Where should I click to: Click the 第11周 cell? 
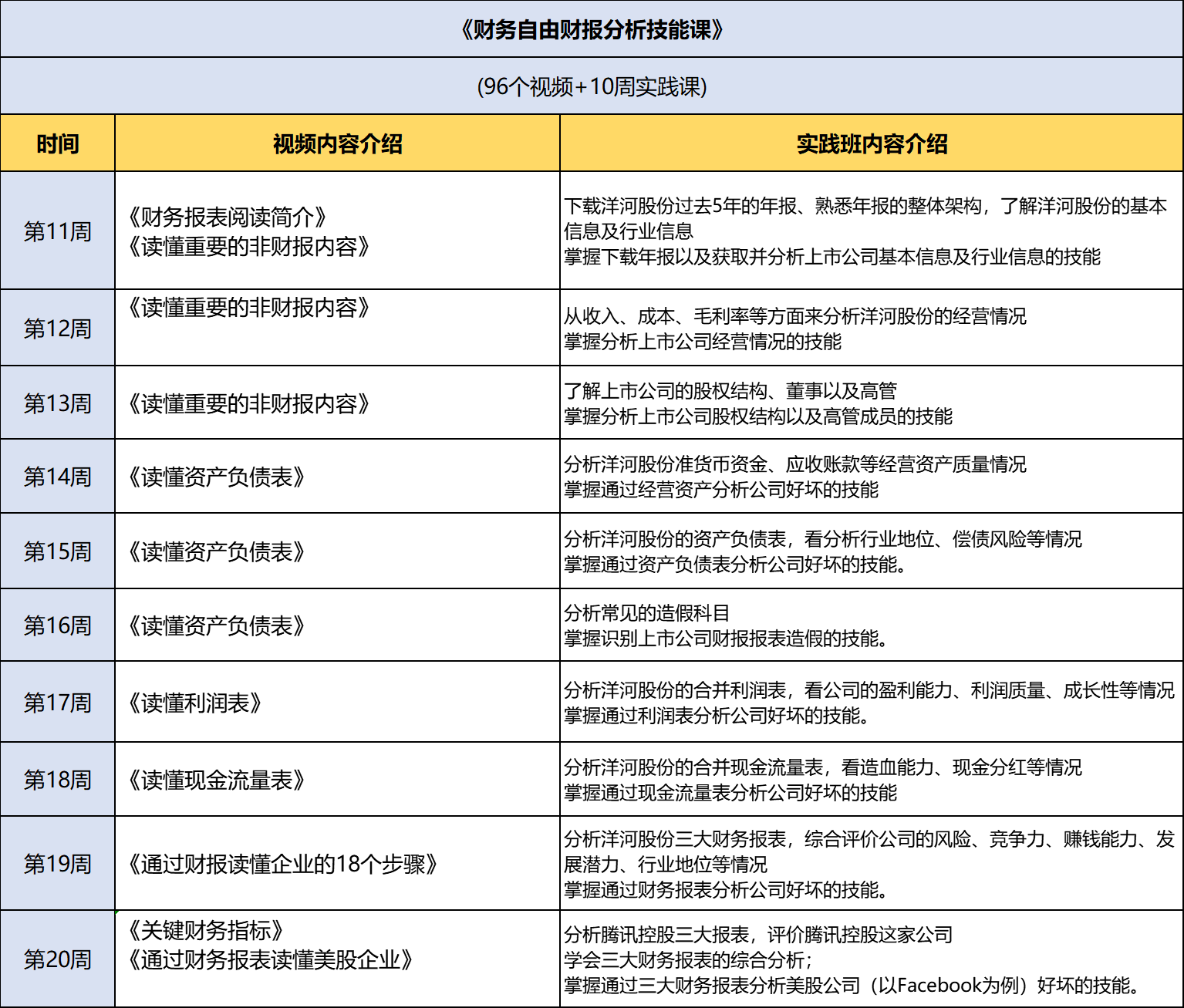click(58, 231)
